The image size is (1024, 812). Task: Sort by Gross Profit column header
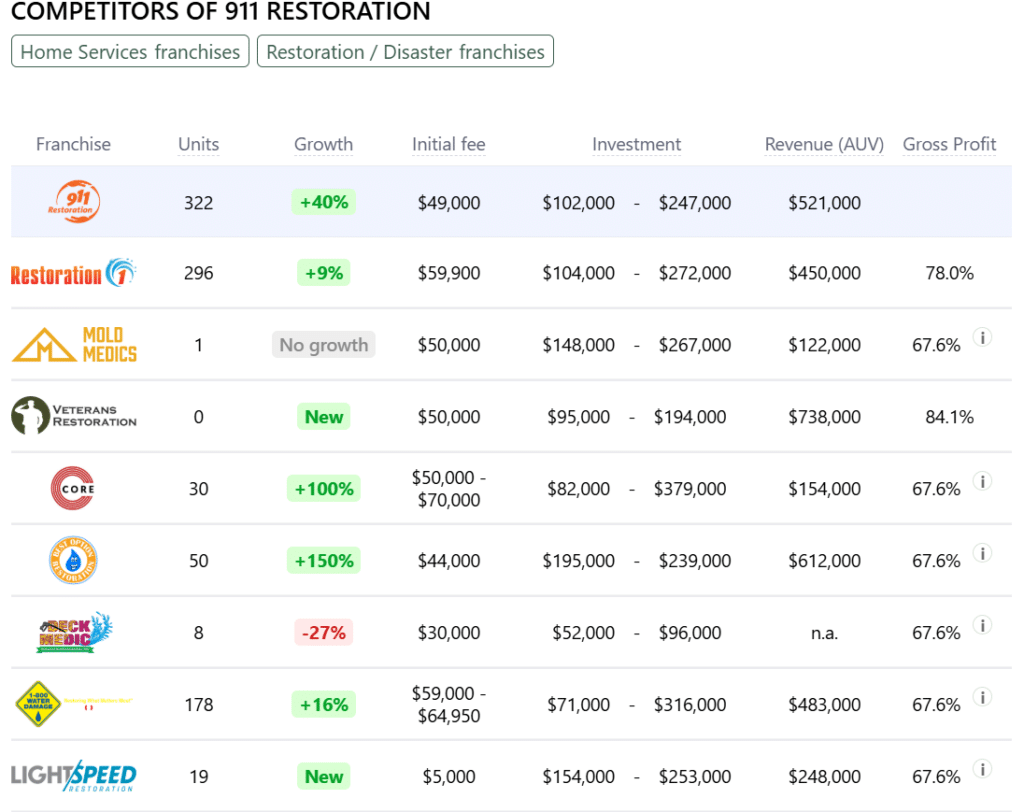point(949,144)
